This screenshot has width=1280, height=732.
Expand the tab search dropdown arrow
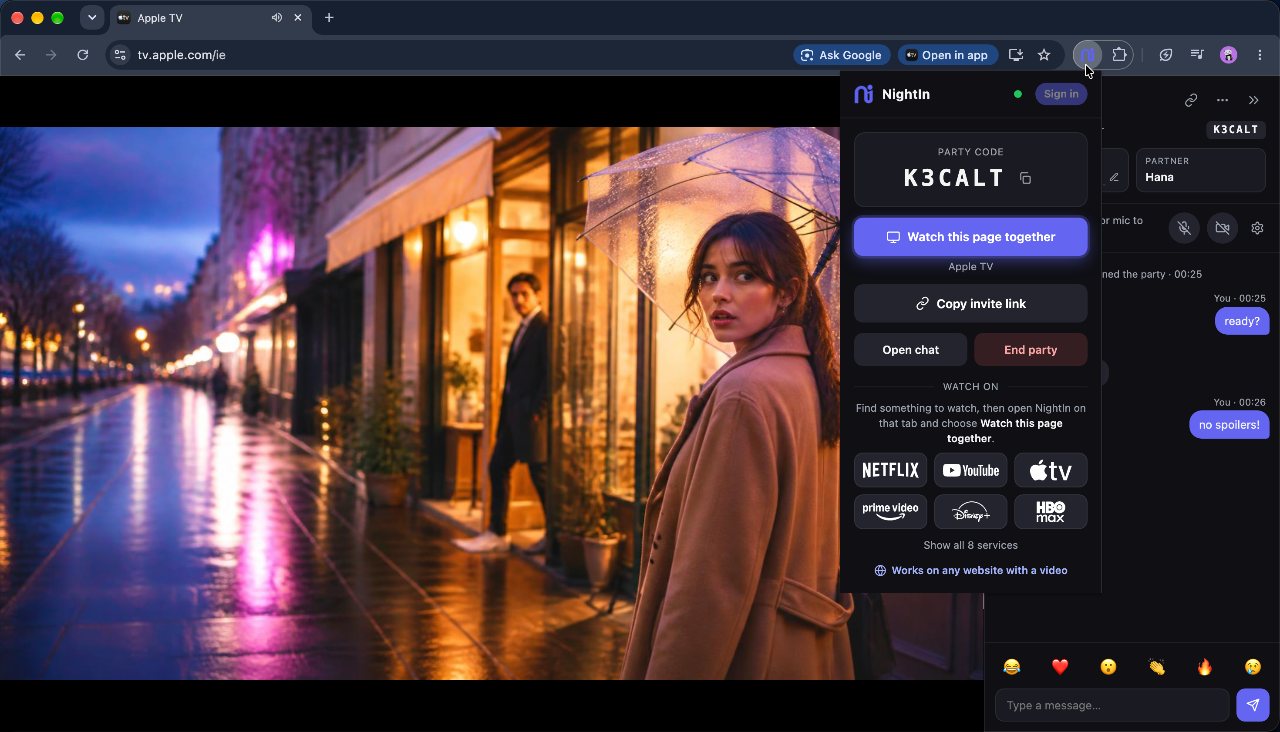91,18
